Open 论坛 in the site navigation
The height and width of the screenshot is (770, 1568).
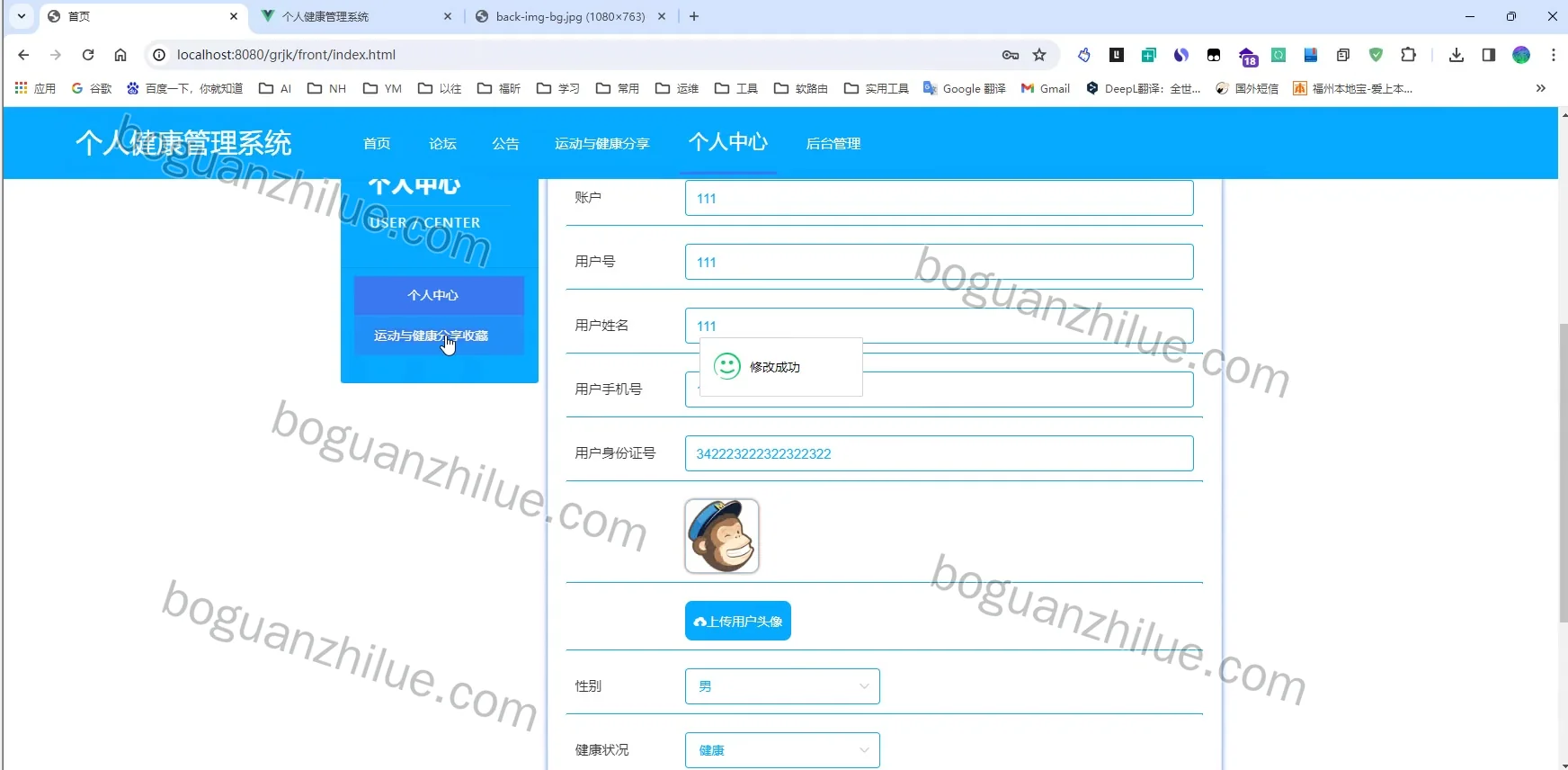[442, 143]
